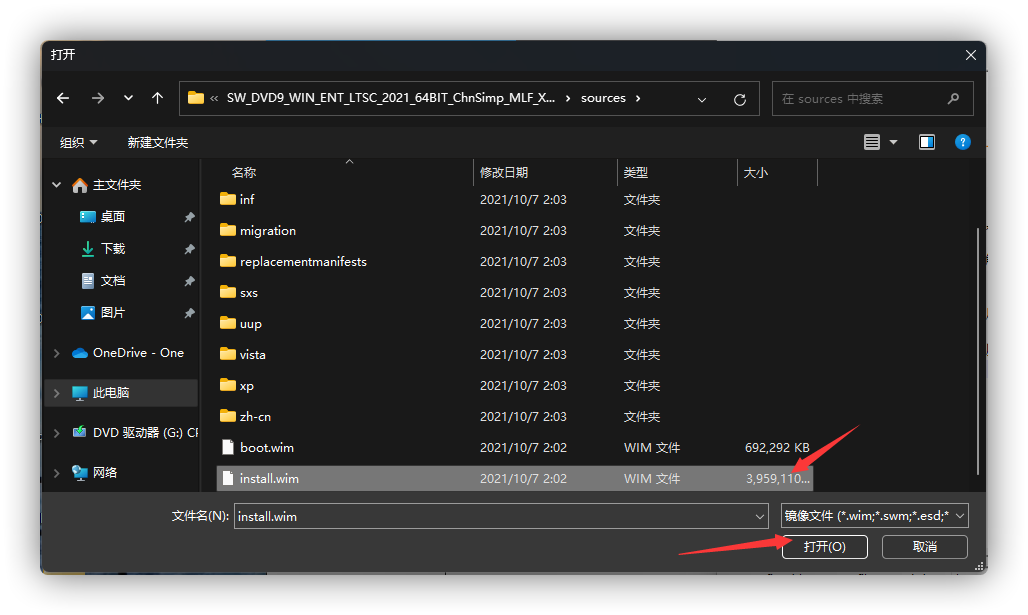
Task: Toggle the preview pane icon
Action: coord(927,142)
